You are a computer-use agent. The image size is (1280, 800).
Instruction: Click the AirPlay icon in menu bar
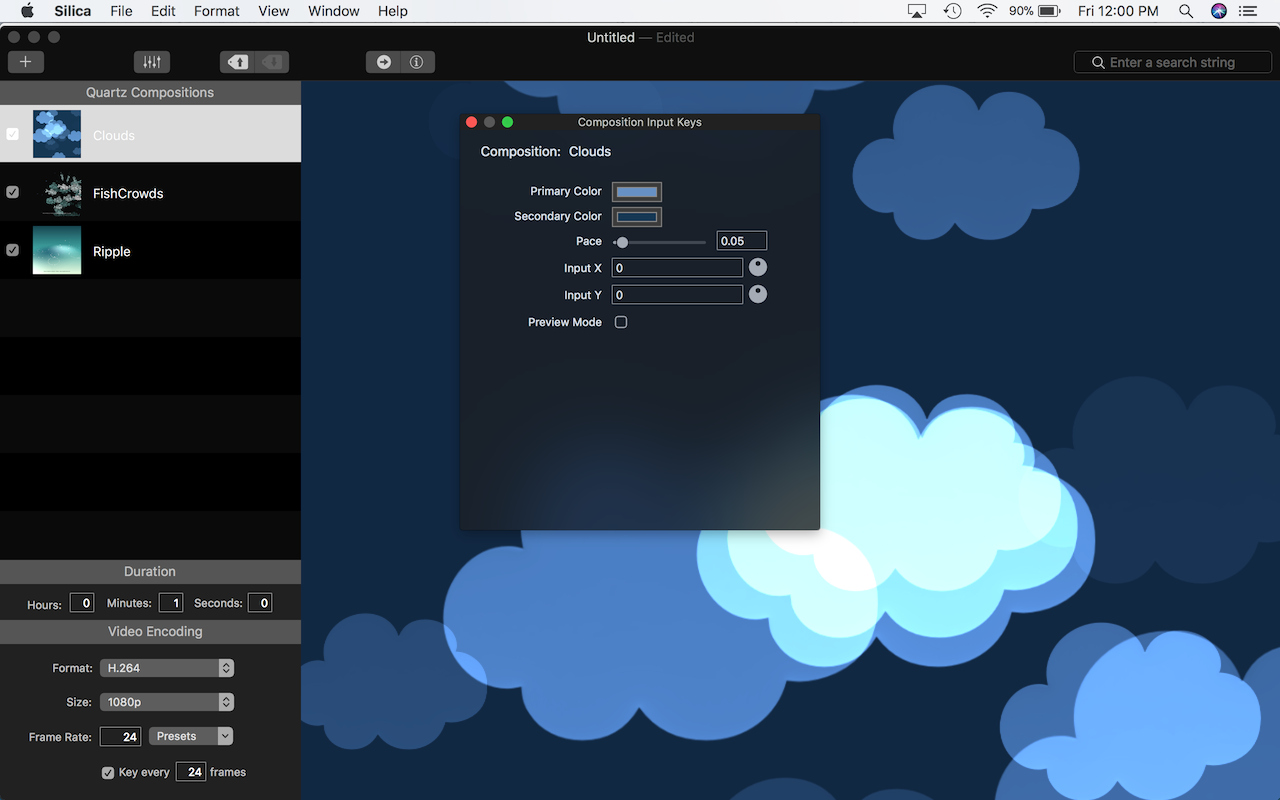click(917, 11)
